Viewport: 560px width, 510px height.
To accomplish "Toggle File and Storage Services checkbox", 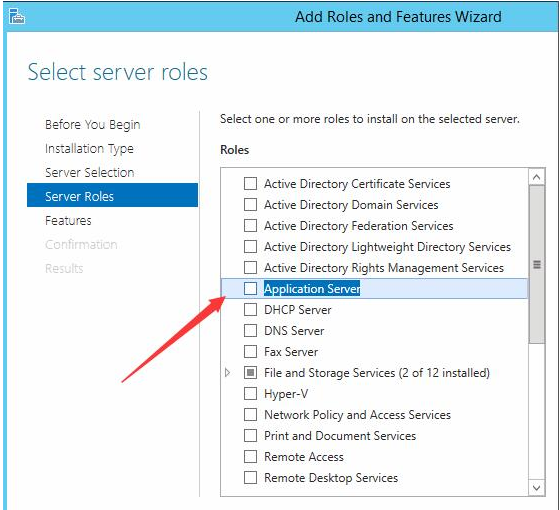I will click(x=250, y=372).
